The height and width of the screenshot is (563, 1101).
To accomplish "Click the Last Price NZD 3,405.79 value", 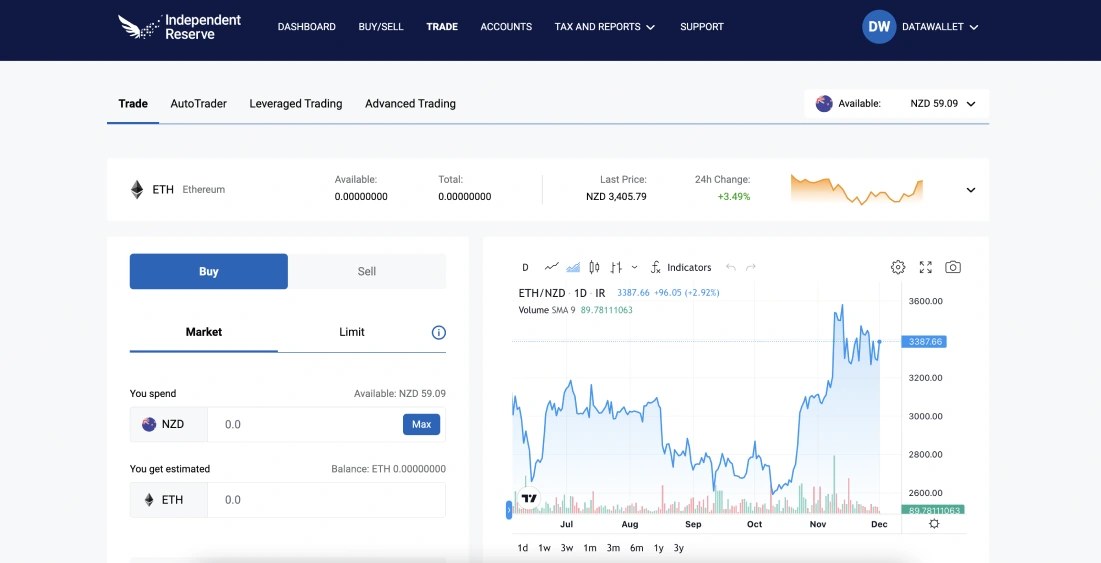I will 617,197.
